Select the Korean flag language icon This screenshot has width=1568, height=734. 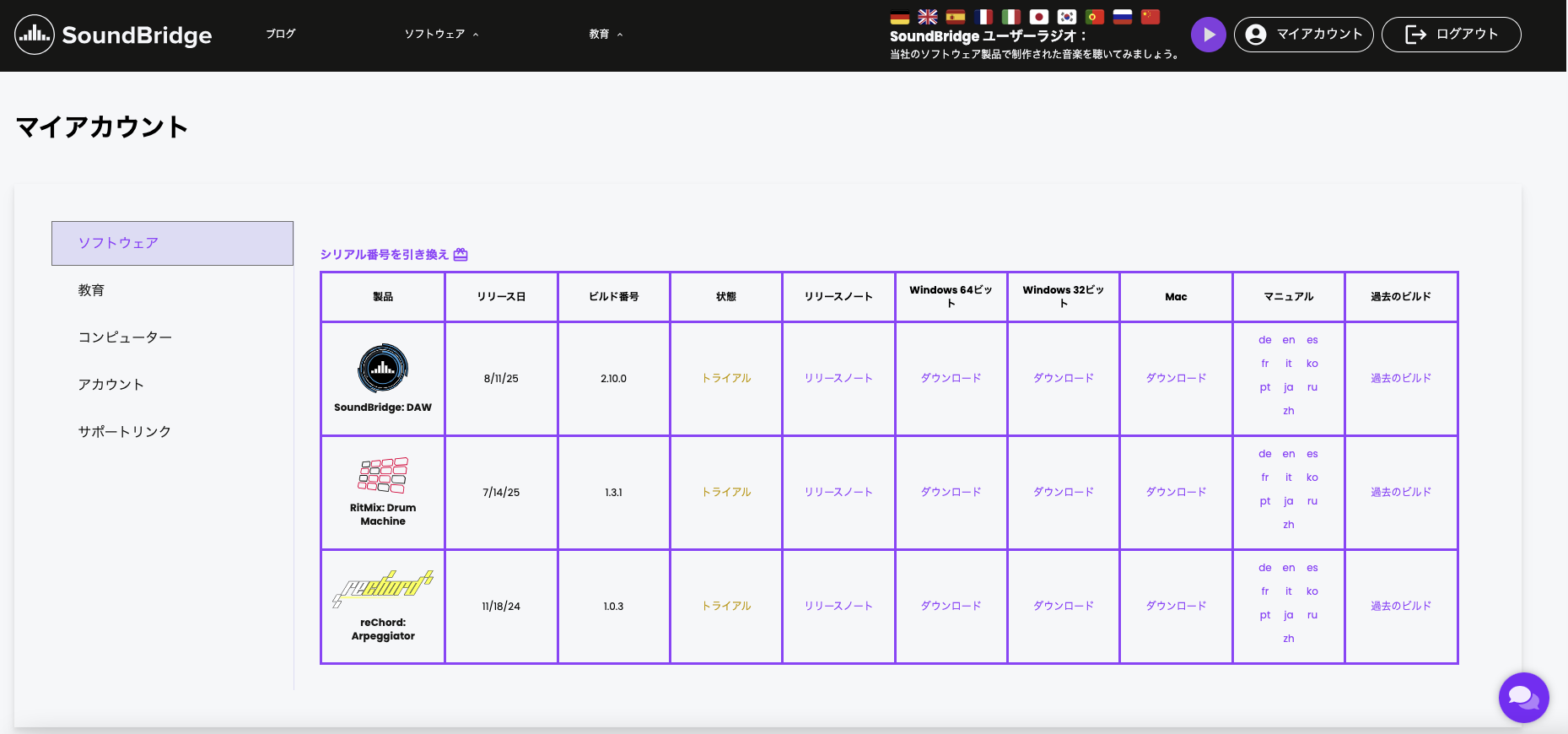1067,17
